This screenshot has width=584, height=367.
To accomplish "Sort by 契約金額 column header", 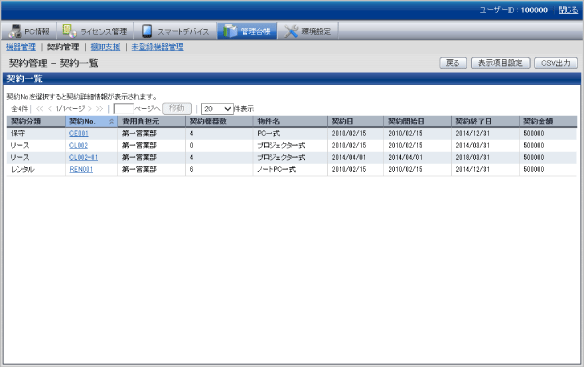I will pos(548,121).
